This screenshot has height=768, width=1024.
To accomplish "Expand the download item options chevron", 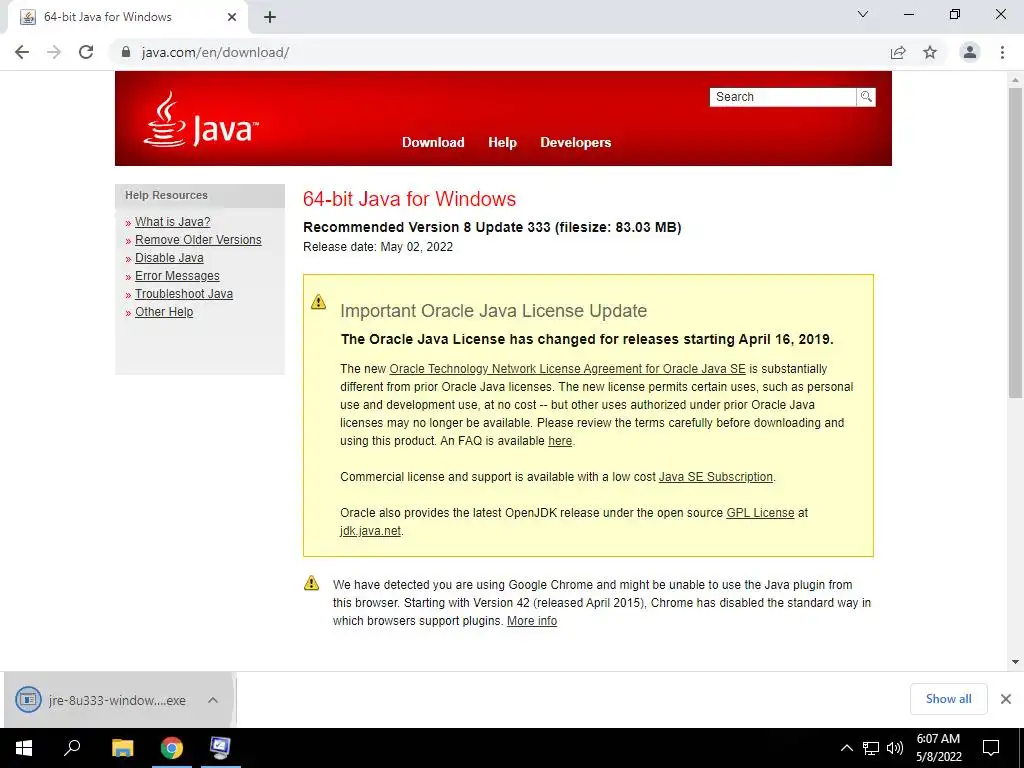I will click(213, 700).
